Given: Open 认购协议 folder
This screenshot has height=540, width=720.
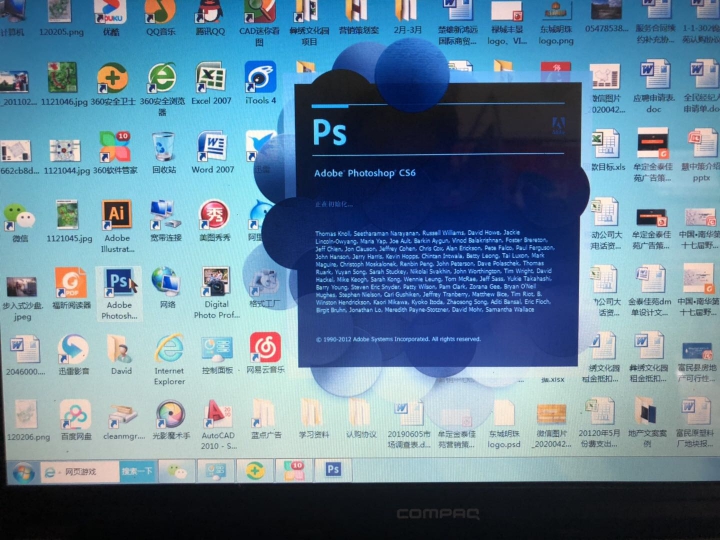Looking at the screenshot, I should click(x=361, y=418).
